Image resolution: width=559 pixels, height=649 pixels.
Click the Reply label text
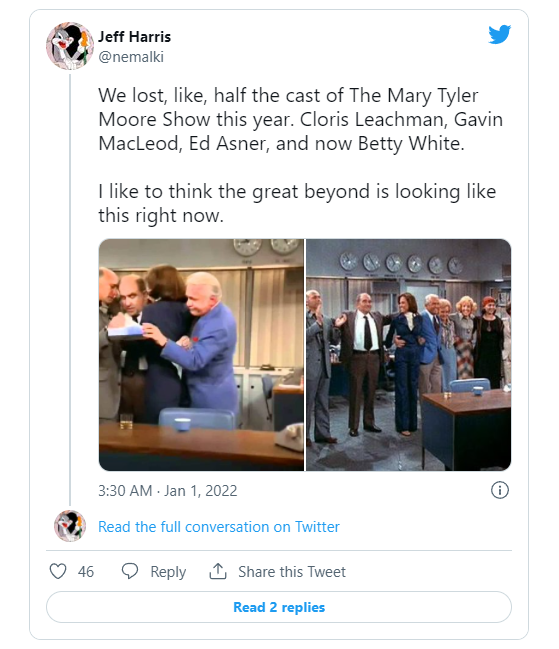tap(168, 572)
